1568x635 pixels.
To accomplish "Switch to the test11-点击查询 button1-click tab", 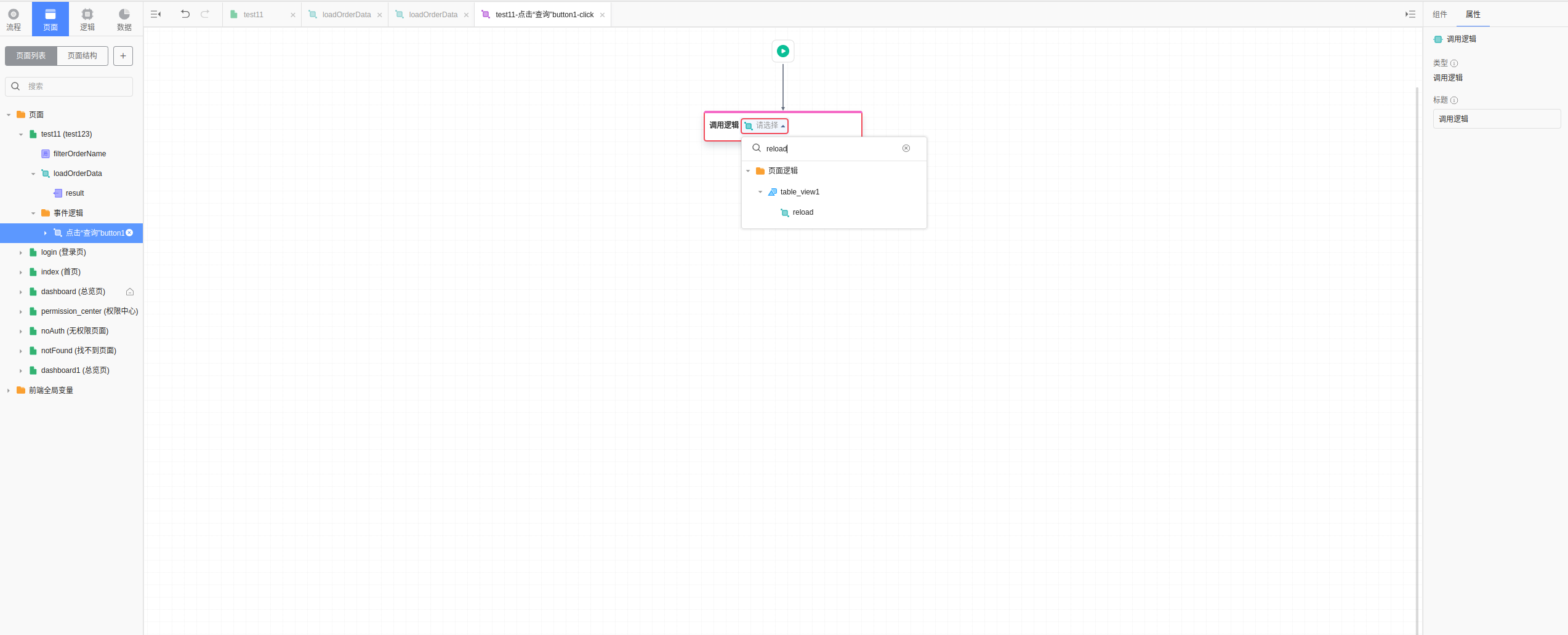I will 544,15.
